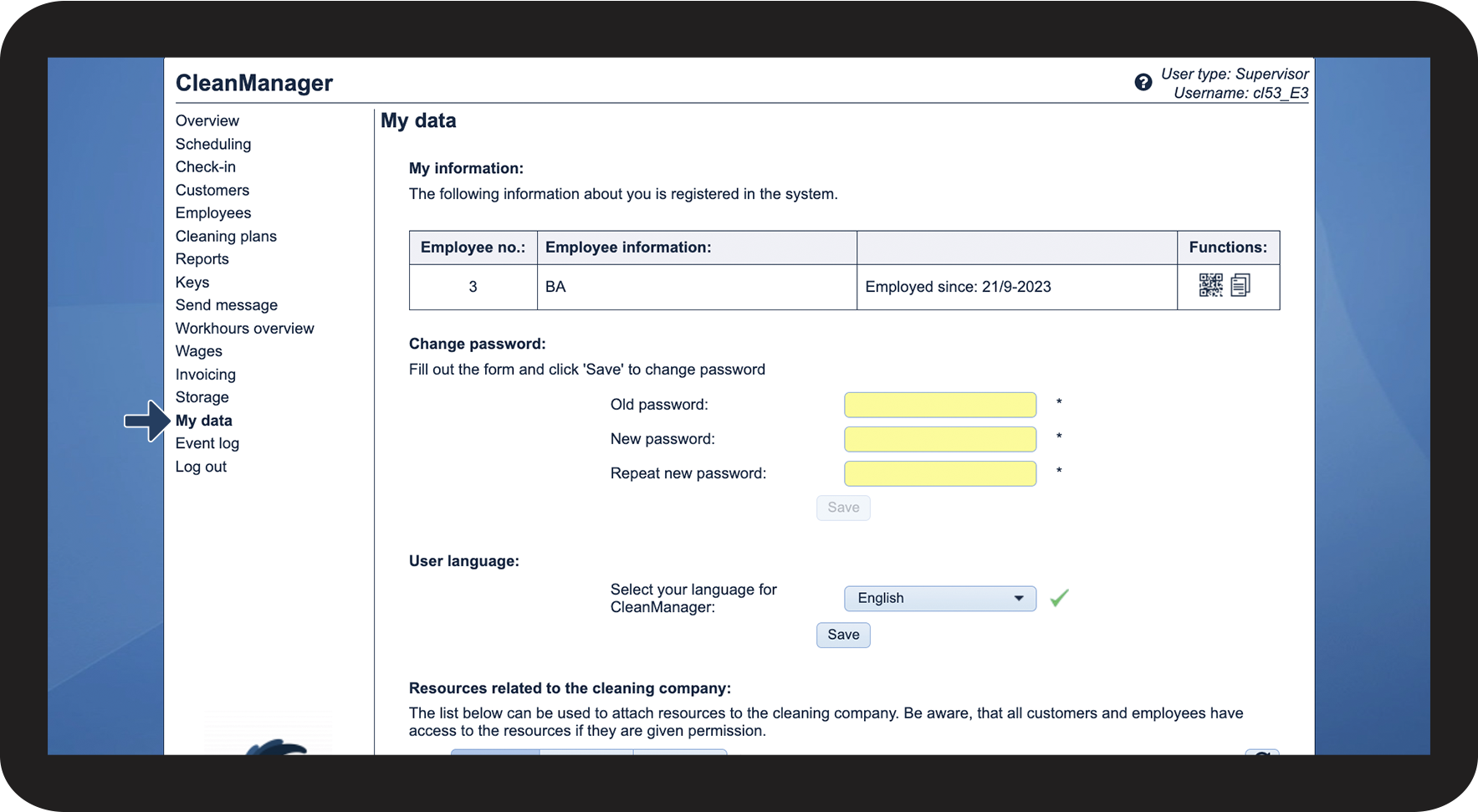
Task: Open the Invoicing page
Action: coord(205,374)
